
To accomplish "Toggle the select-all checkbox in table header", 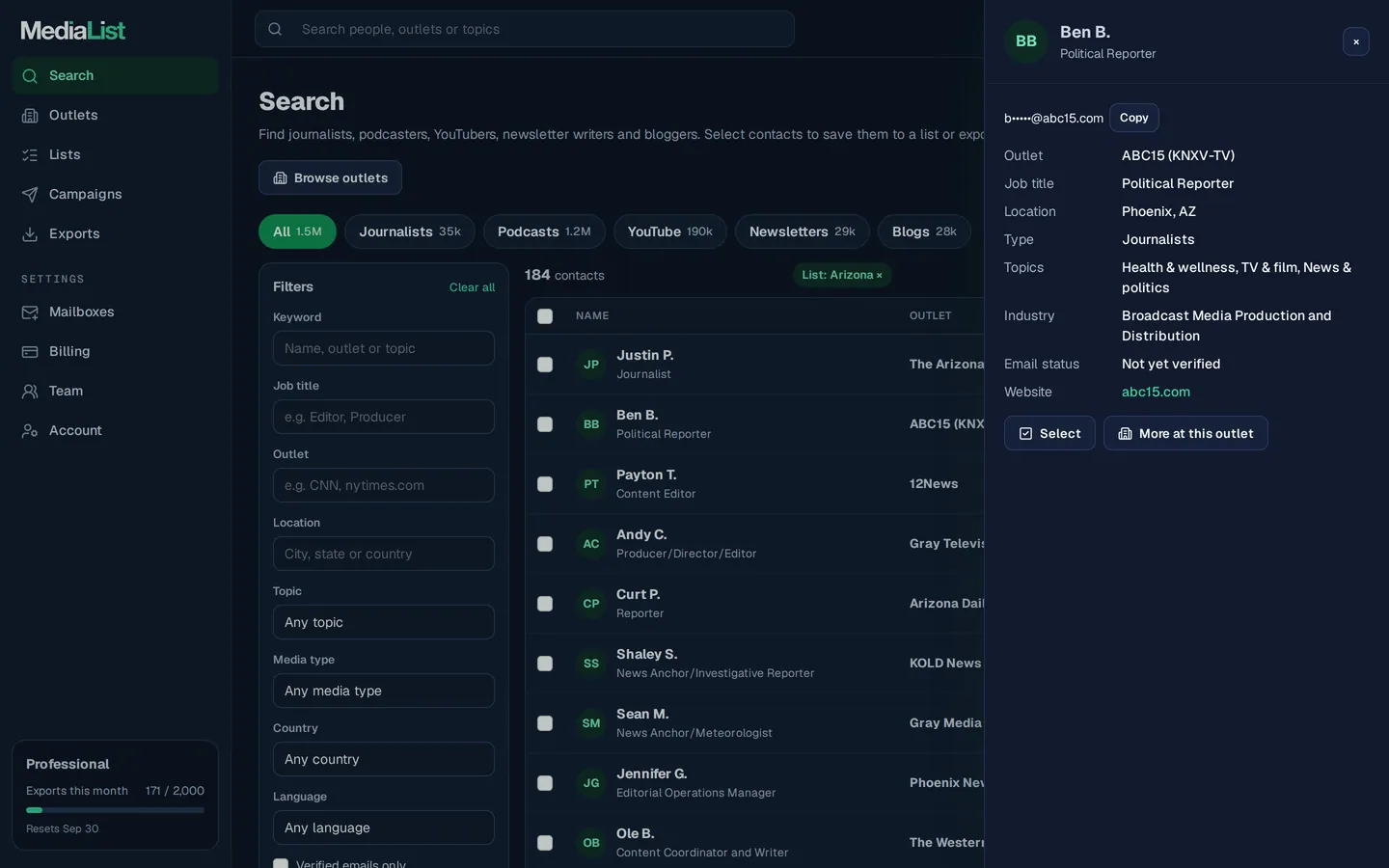I will pyautogui.click(x=545, y=316).
